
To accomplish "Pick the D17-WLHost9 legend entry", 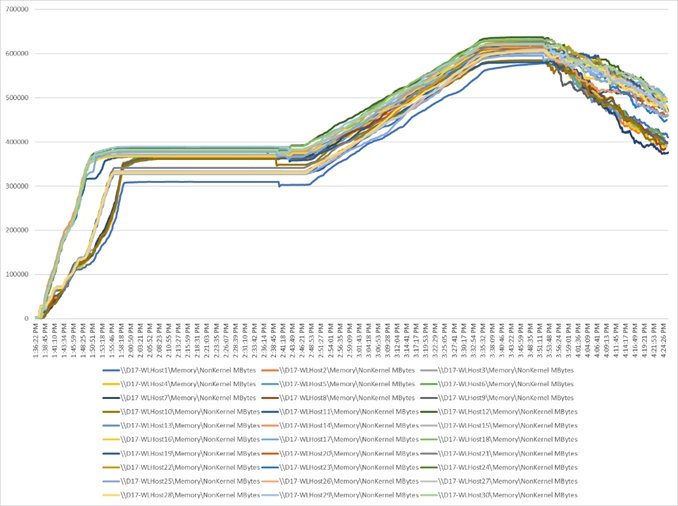I will point(497,398).
